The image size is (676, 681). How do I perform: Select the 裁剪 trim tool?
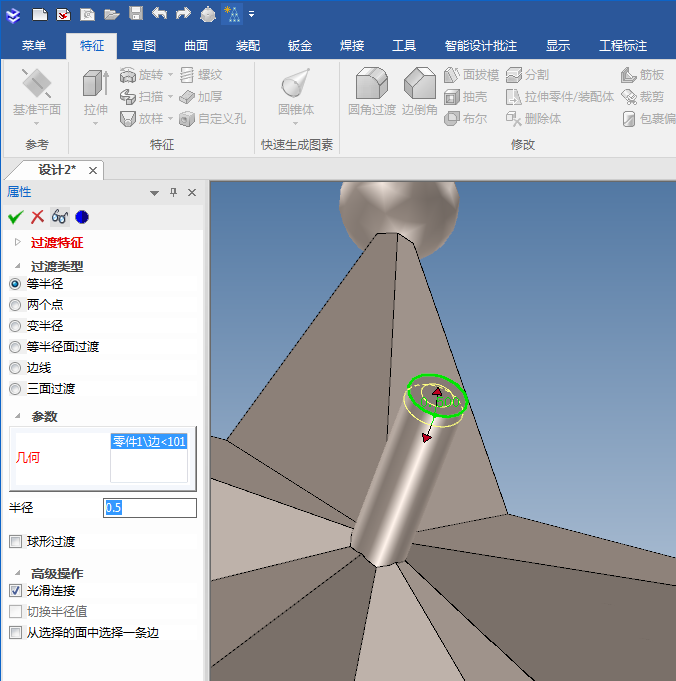(643, 96)
